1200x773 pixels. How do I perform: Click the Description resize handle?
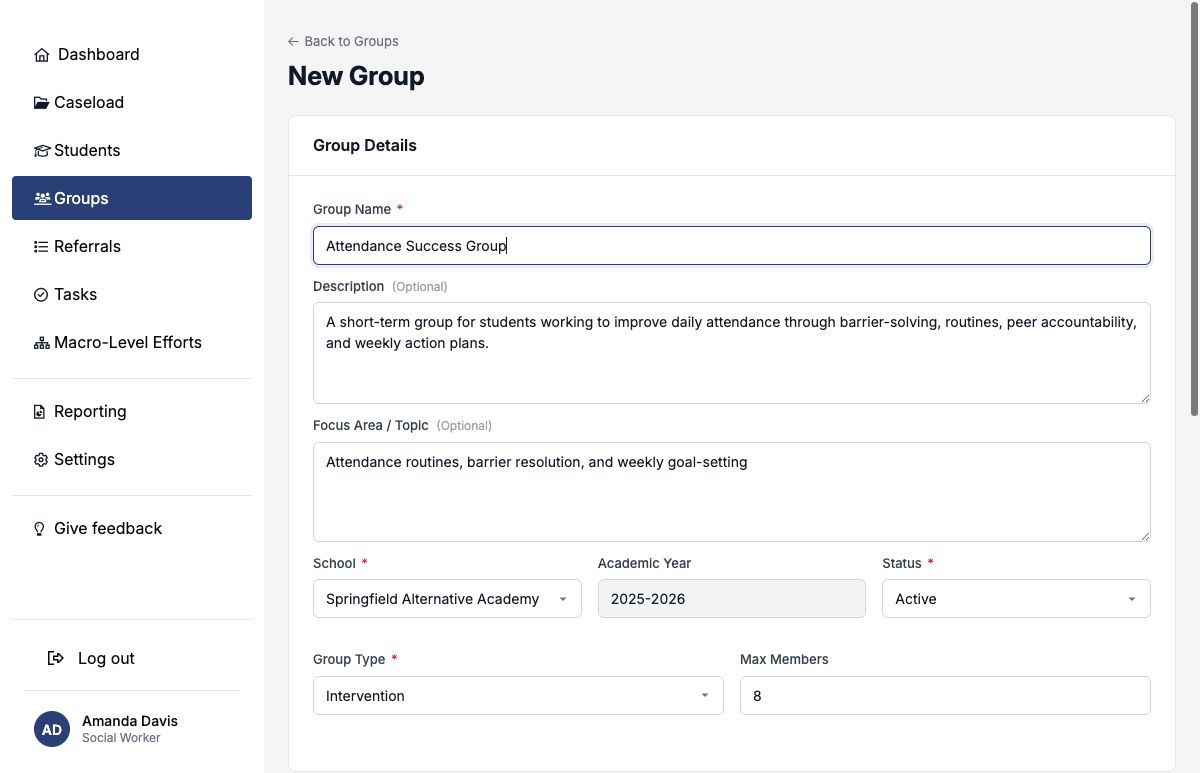[x=1144, y=397]
